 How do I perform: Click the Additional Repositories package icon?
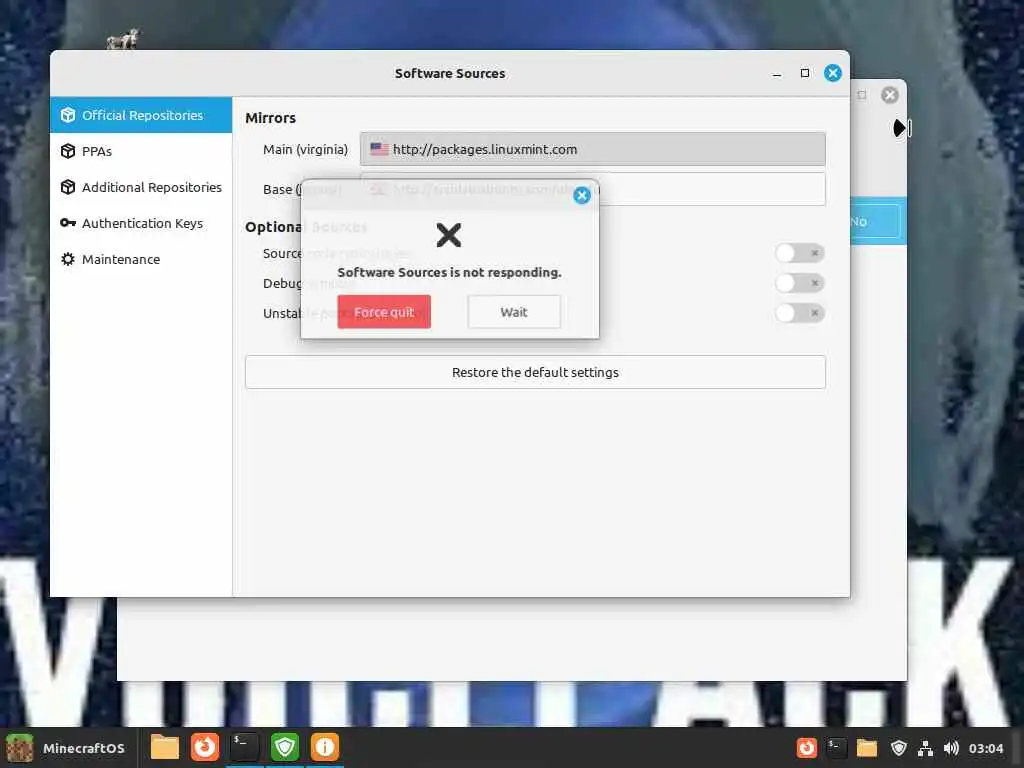[x=68, y=187]
